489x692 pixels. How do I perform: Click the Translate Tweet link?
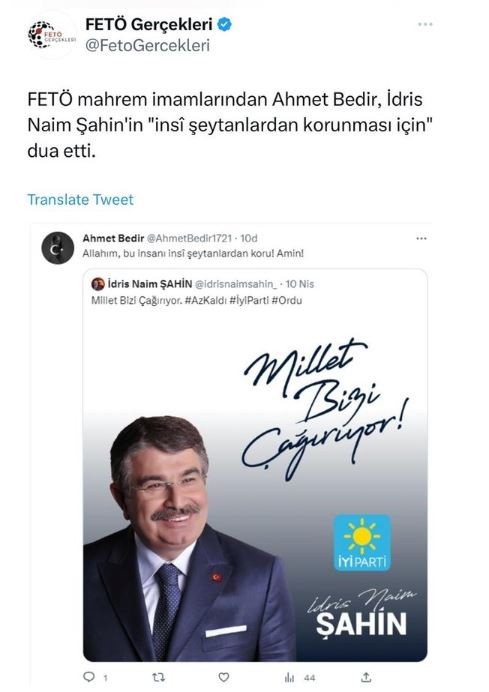tap(80, 199)
